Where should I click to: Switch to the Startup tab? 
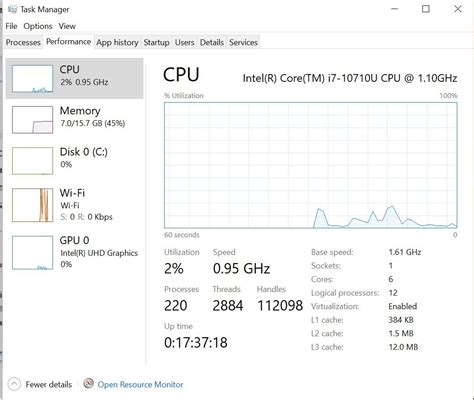click(157, 42)
